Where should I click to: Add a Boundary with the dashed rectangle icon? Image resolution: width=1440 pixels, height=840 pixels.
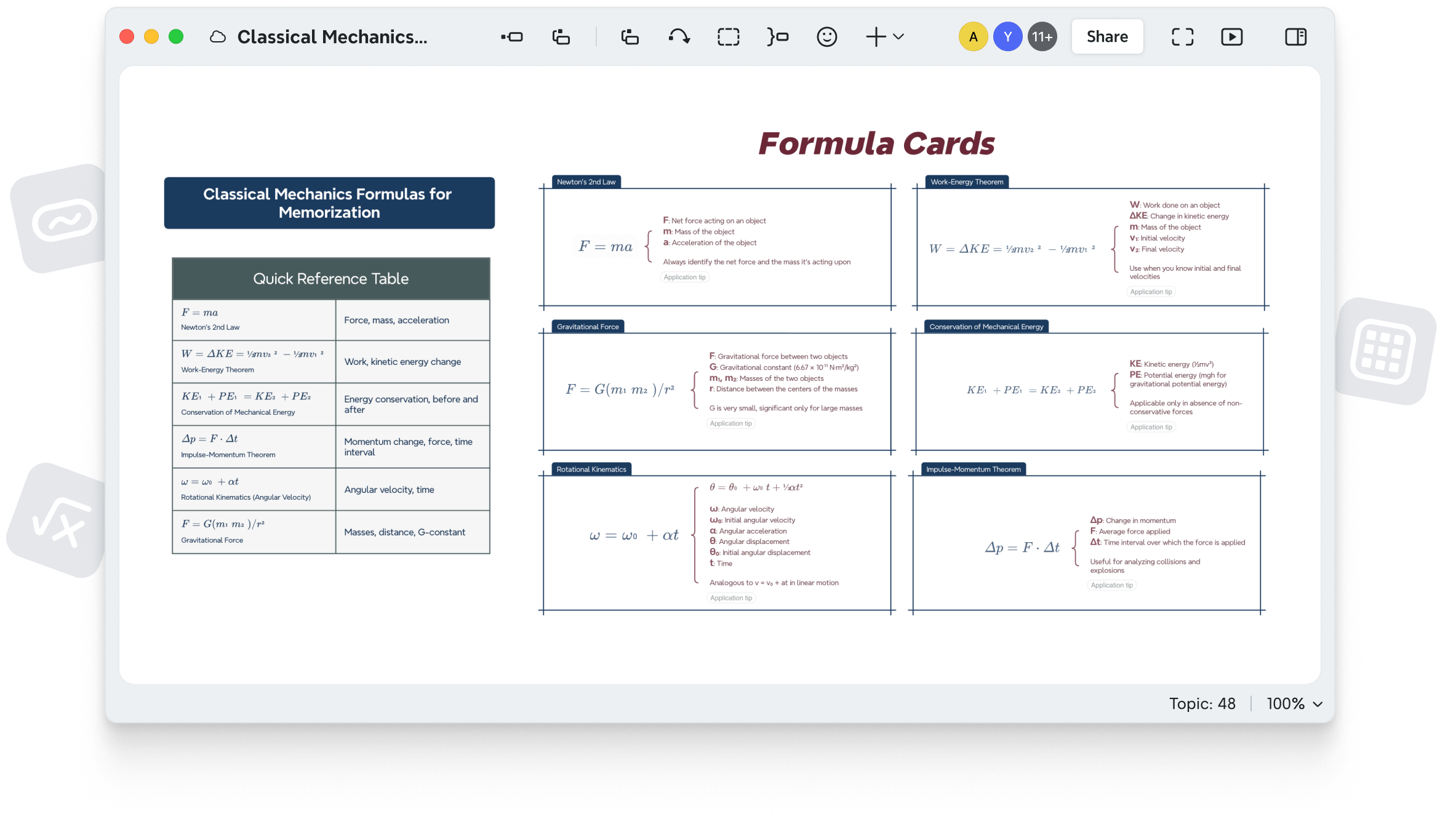pyautogui.click(x=728, y=36)
